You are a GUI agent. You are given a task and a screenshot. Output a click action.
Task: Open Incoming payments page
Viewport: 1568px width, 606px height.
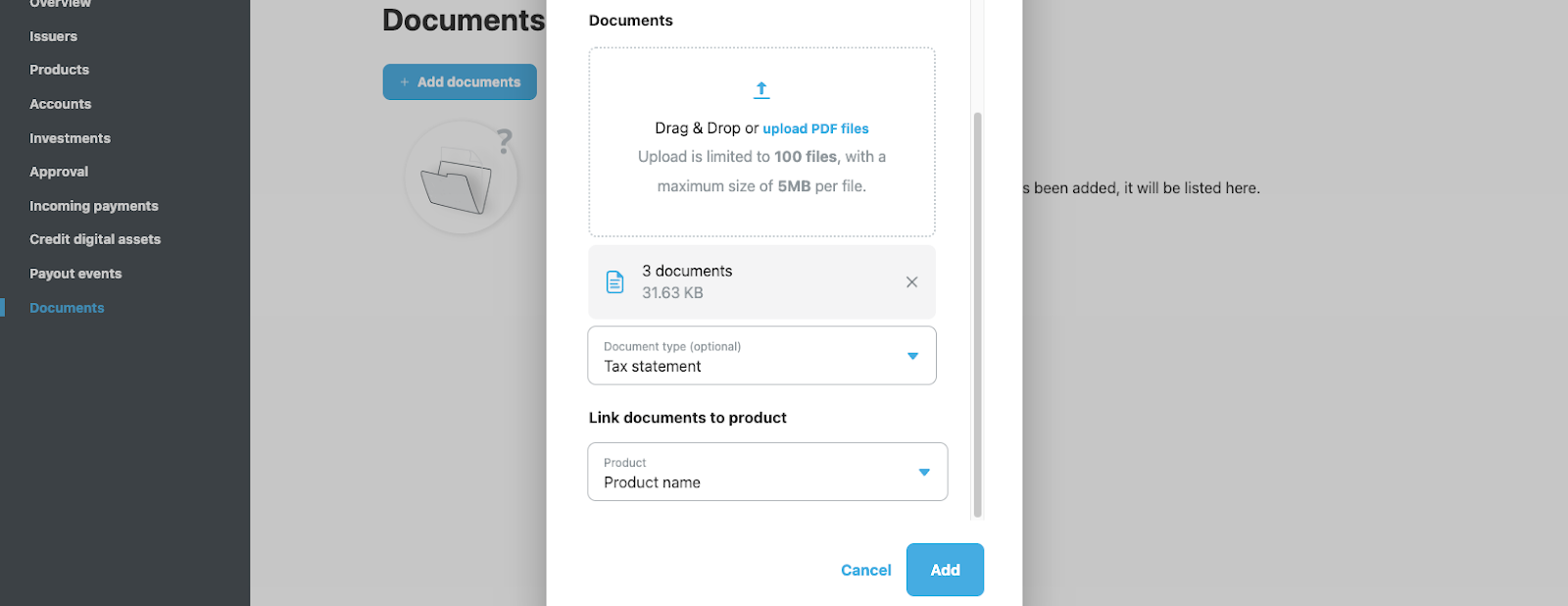pyautogui.click(x=93, y=206)
